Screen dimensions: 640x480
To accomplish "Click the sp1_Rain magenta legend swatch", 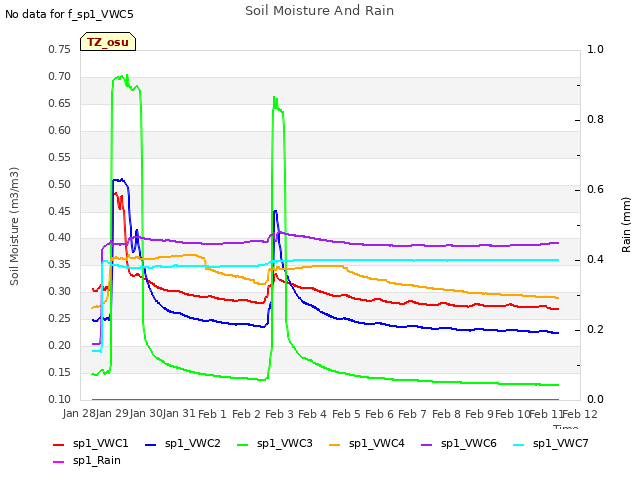I will coord(59,462).
